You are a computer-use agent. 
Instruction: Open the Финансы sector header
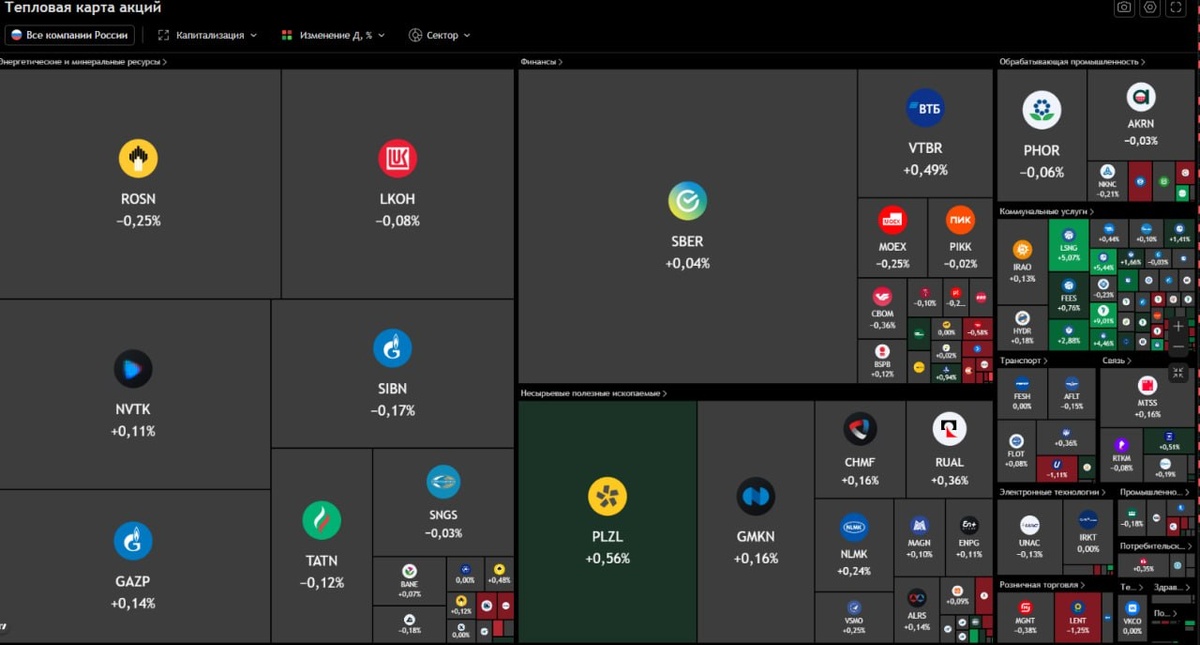coord(541,62)
